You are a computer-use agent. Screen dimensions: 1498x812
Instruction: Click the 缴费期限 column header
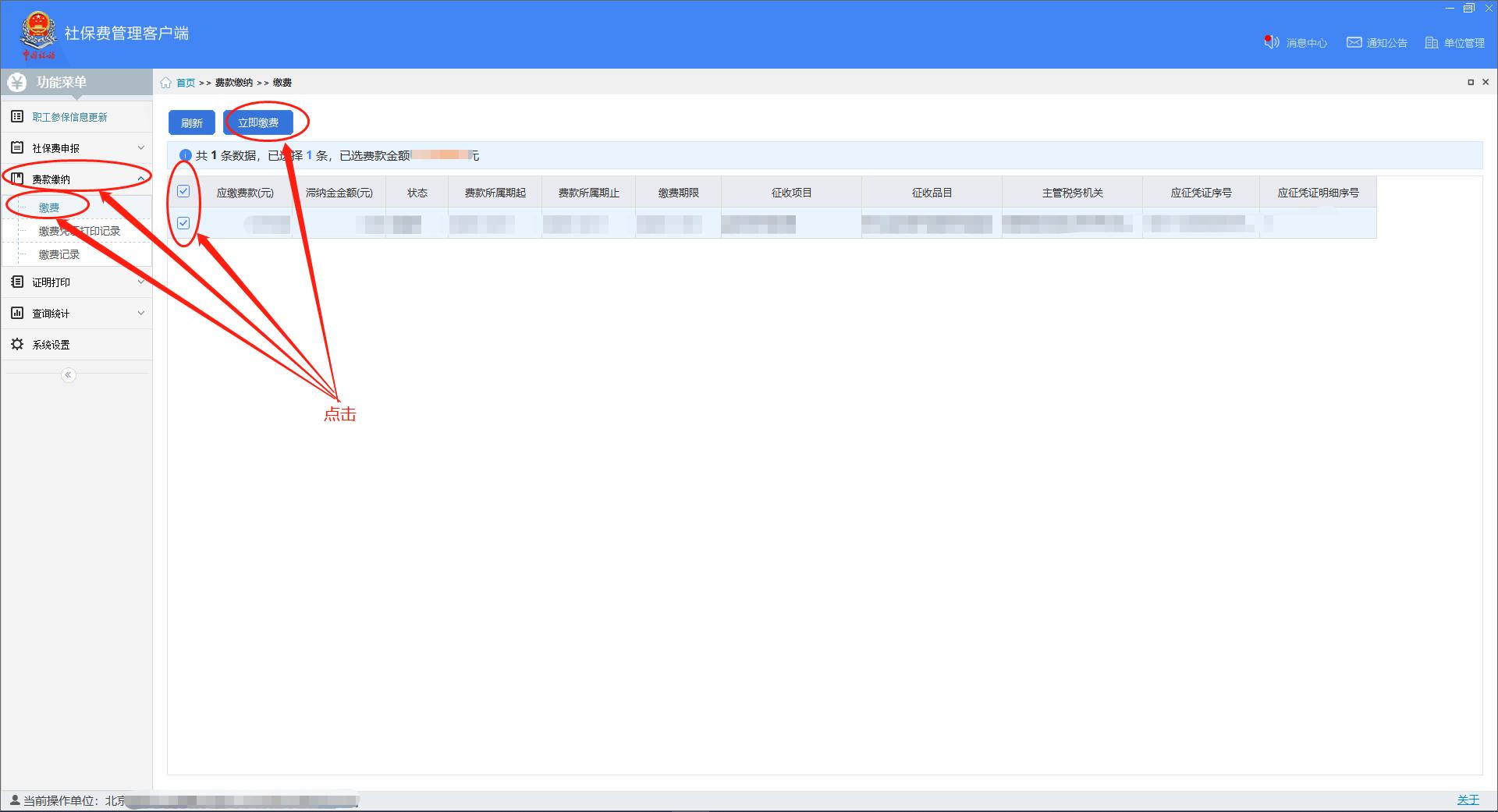click(679, 193)
